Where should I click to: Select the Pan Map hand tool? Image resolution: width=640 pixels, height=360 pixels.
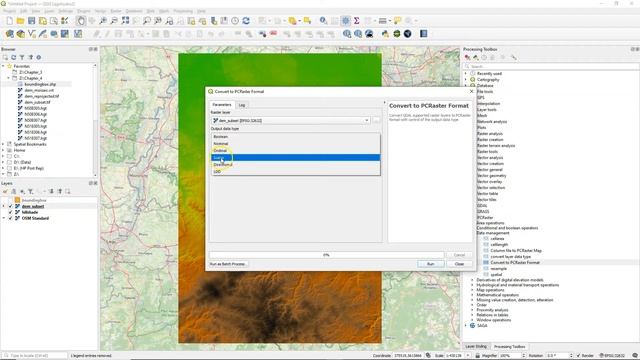[x=81, y=21]
